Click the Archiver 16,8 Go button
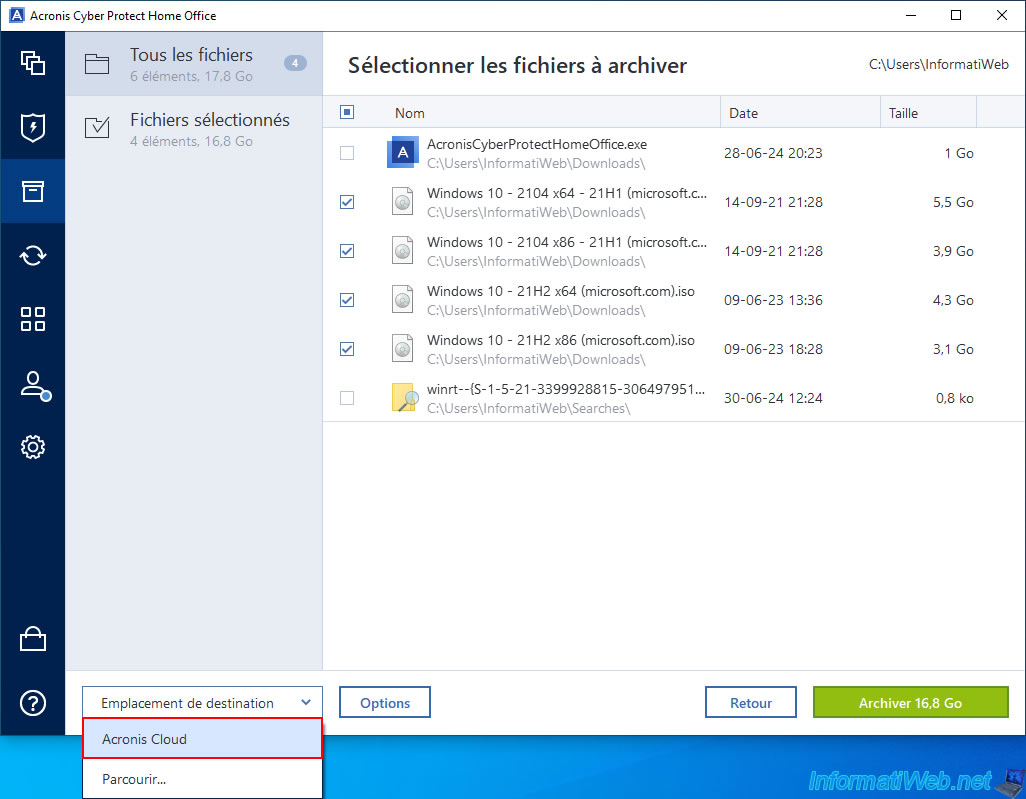Image resolution: width=1026 pixels, height=799 pixels. [910, 703]
